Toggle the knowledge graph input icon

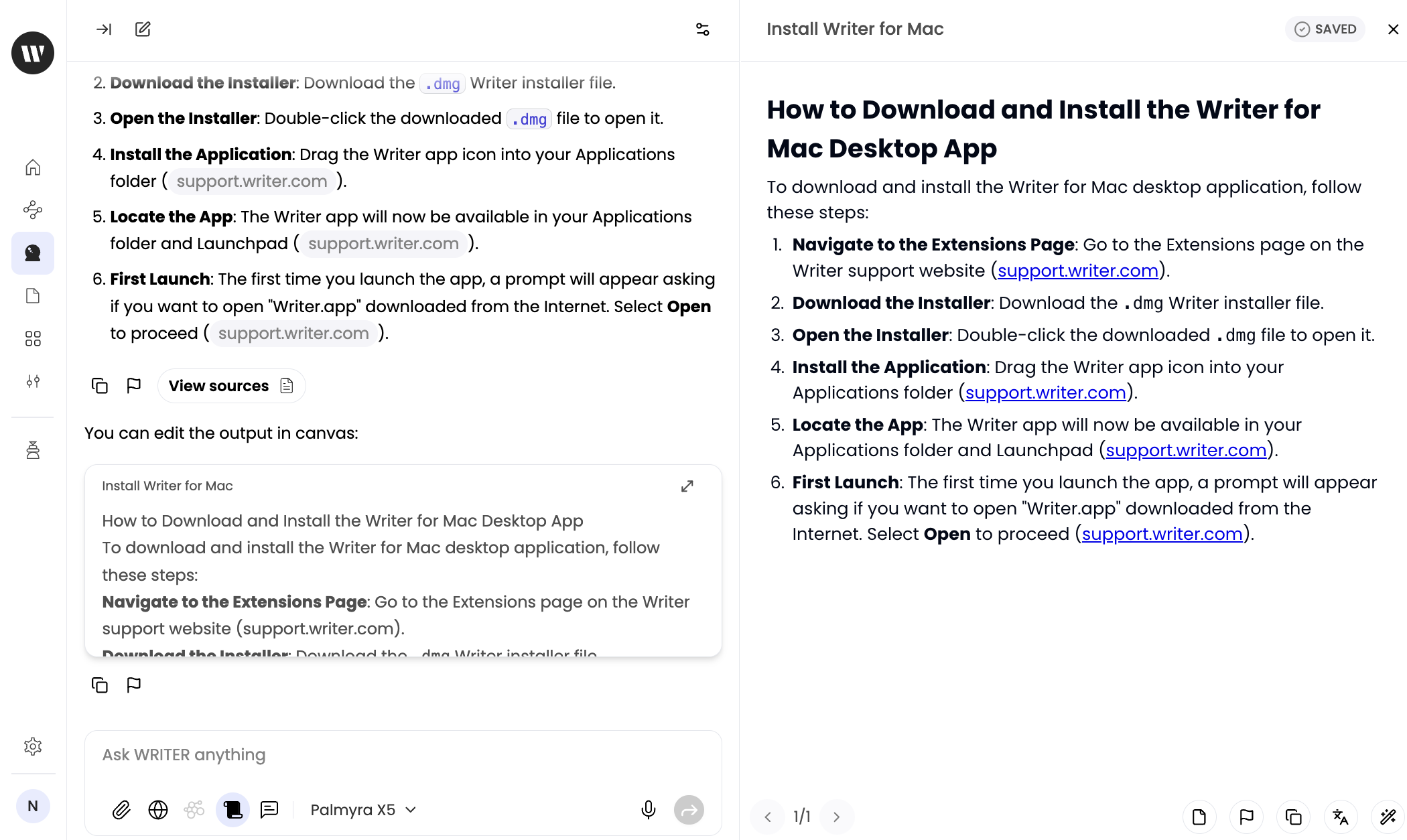[194, 810]
